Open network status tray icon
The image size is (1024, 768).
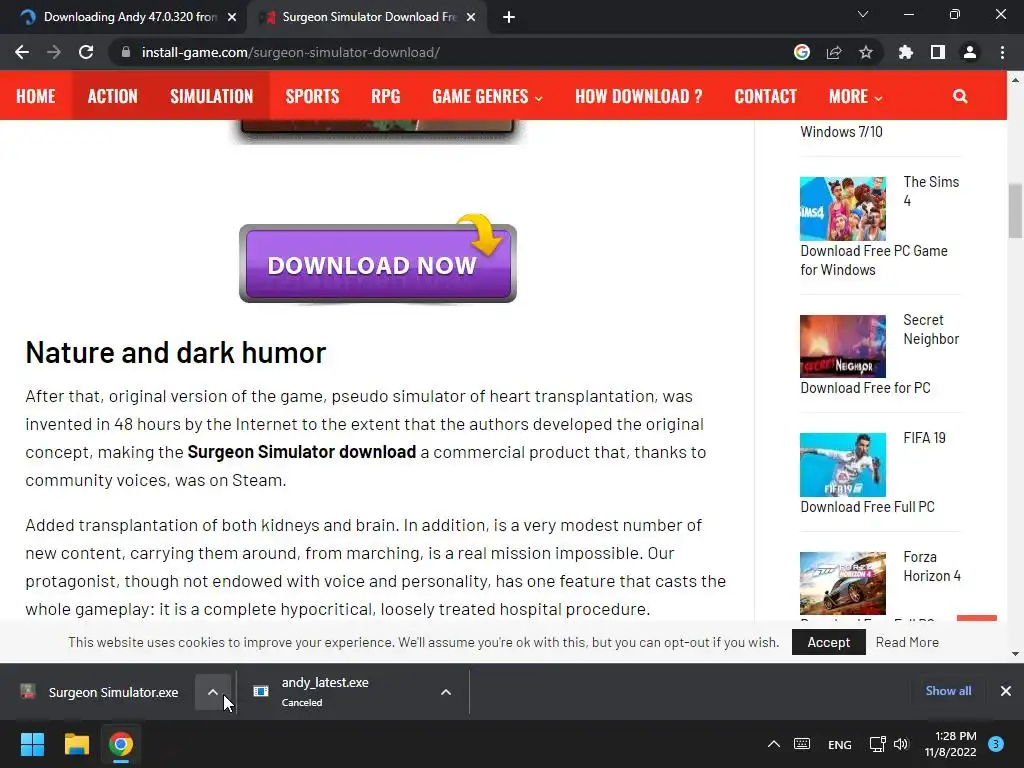[877, 744]
